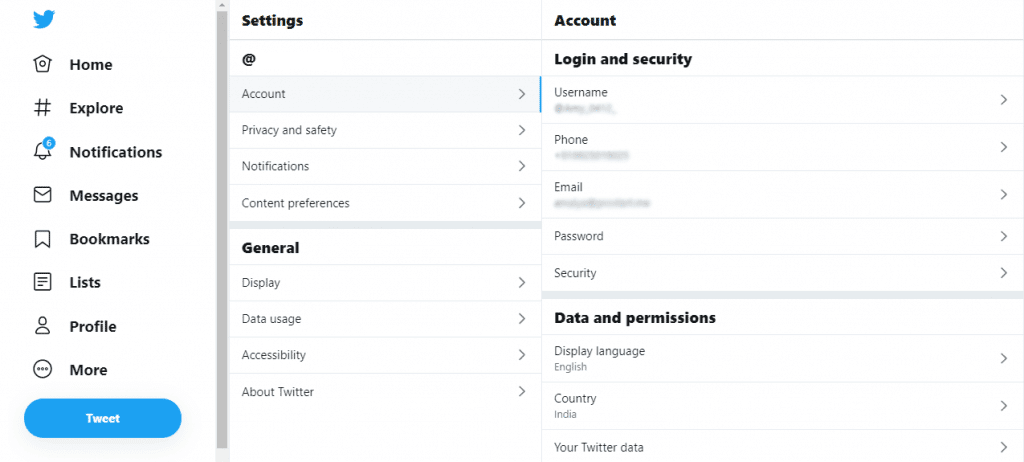Image resolution: width=1024 pixels, height=462 pixels.
Task: Click the More ellipsis circle icon
Action: pos(42,369)
